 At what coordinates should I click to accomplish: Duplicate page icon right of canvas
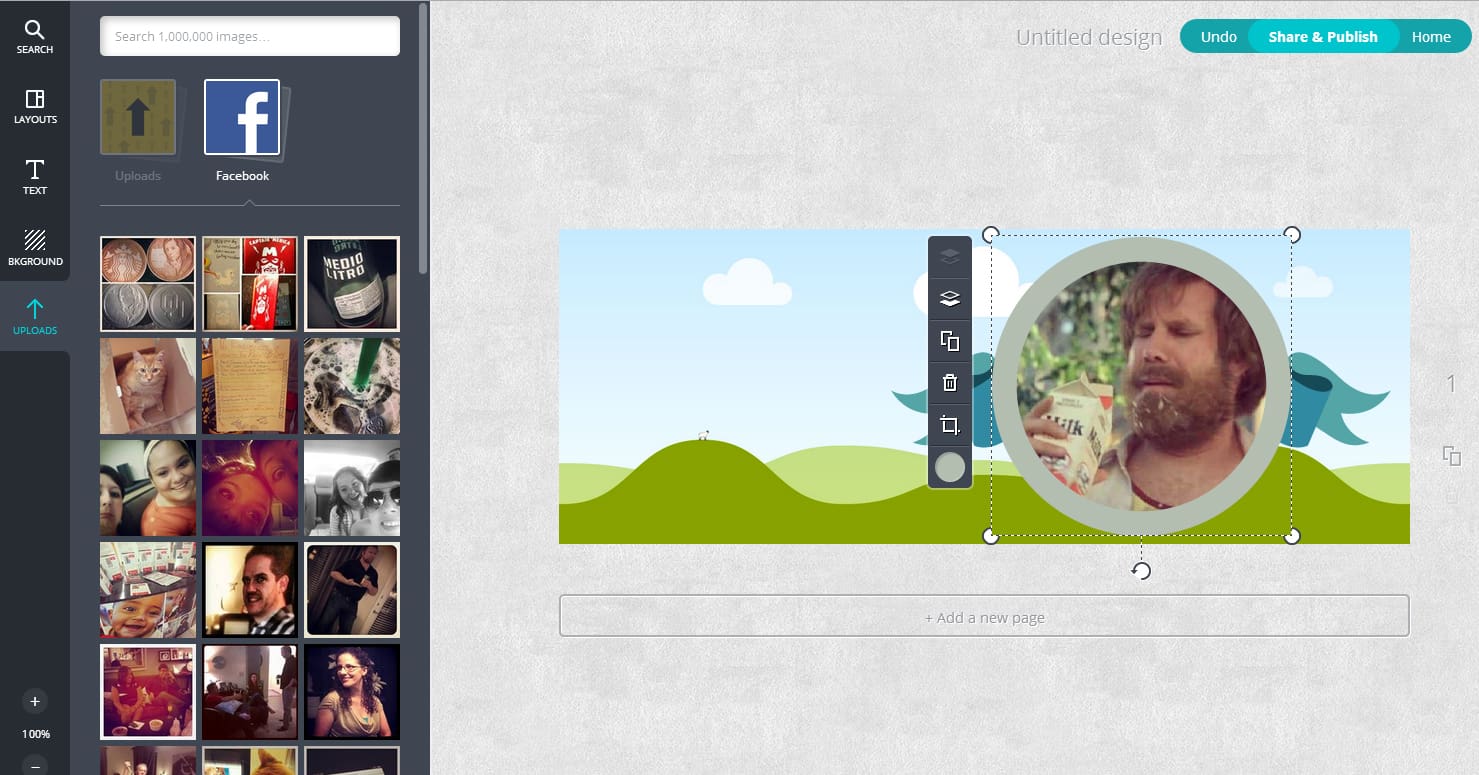[1451, 456]
